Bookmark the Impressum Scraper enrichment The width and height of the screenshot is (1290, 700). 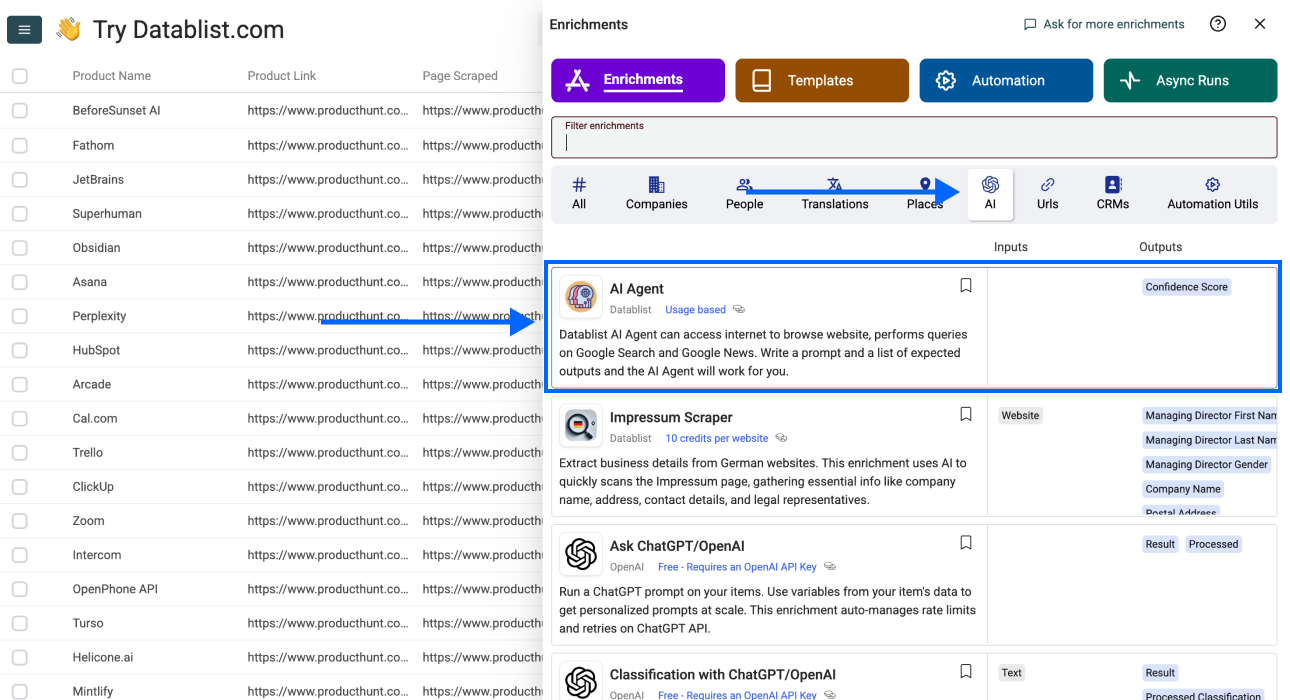[x=965, y=414]
